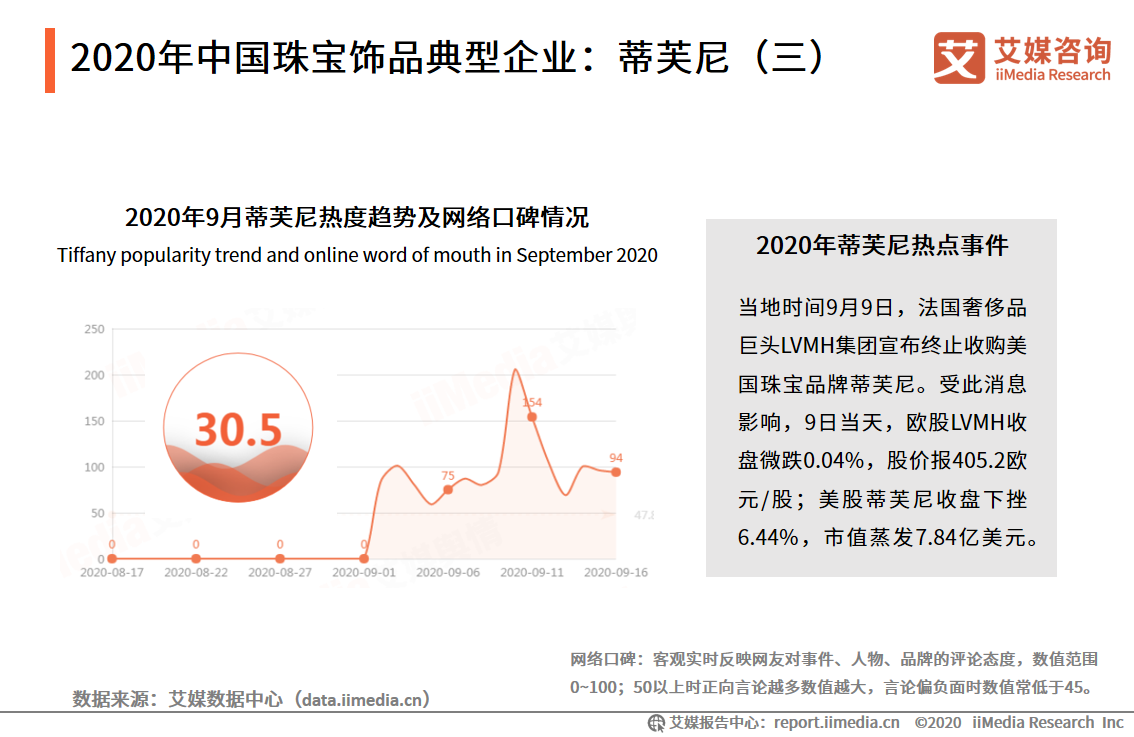Click the x-axis label 2020-09-06
This screenshot has height=737, width=1134.
pos(448,572)
